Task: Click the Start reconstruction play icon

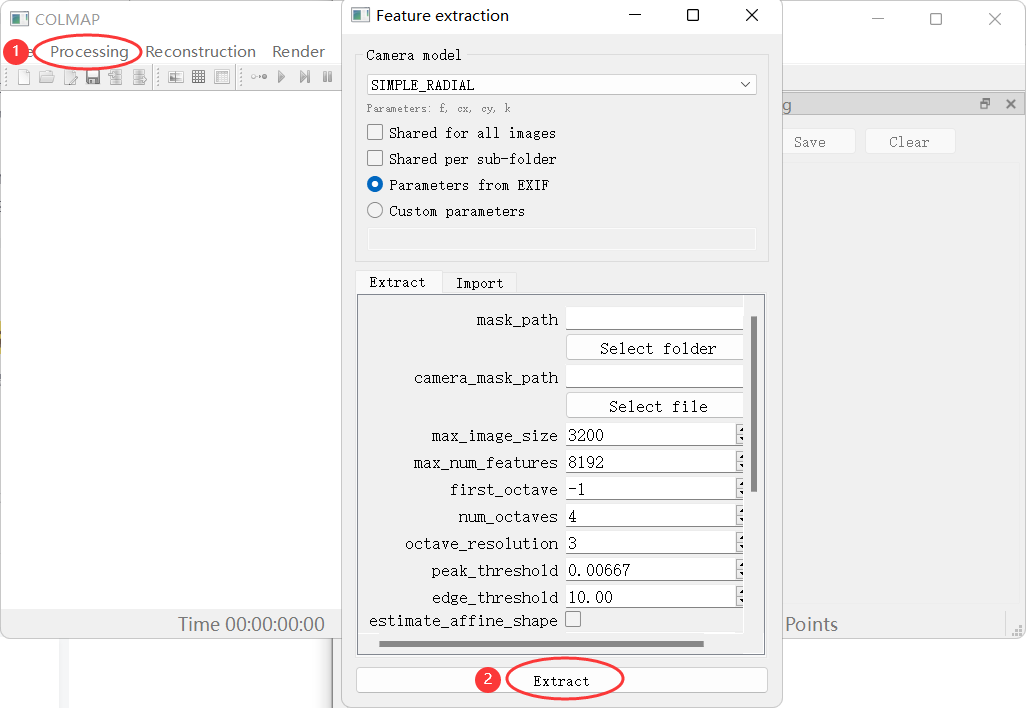Action: point(282,77)
